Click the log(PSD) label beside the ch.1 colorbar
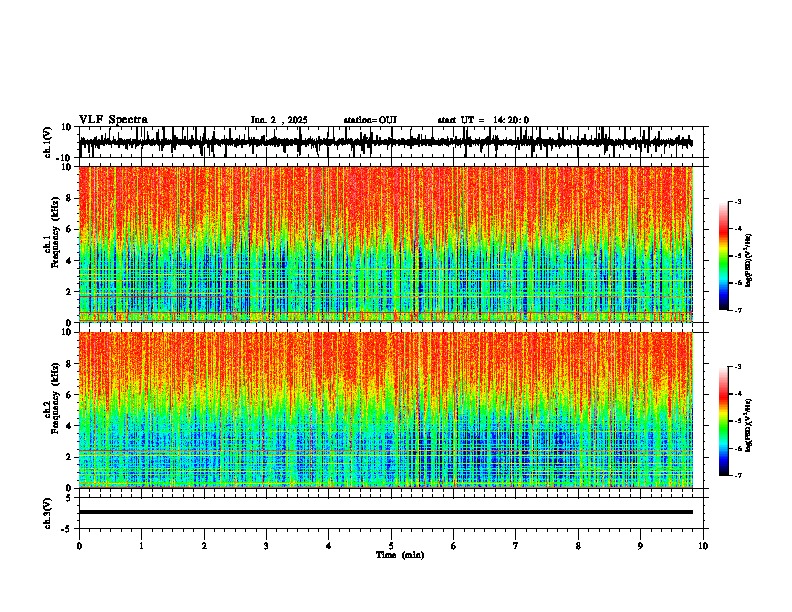Image resolution: width=792 pixels, height=612 pixels. (748, 261)
